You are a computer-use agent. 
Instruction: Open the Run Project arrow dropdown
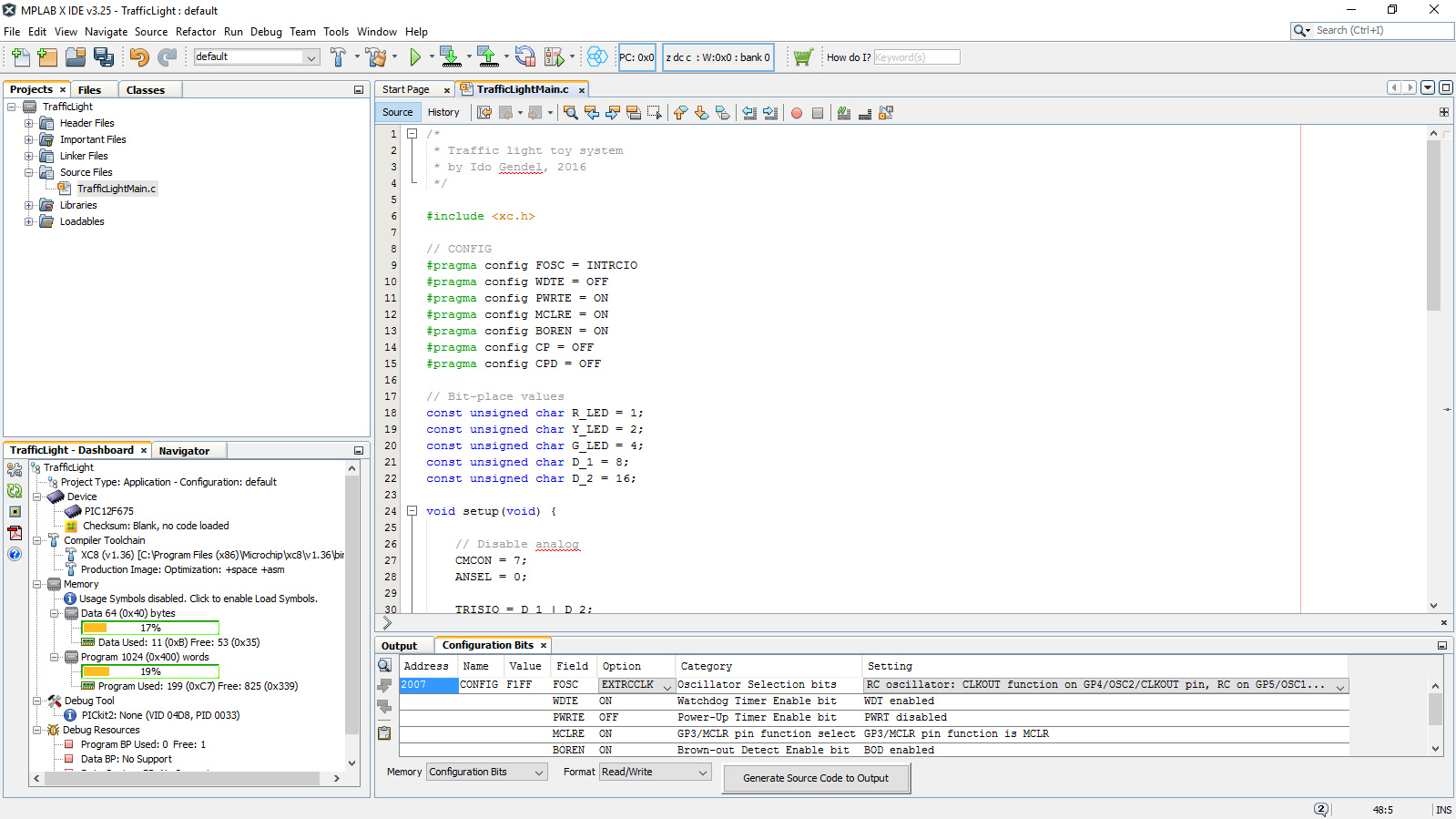click(x=431, y=57)
